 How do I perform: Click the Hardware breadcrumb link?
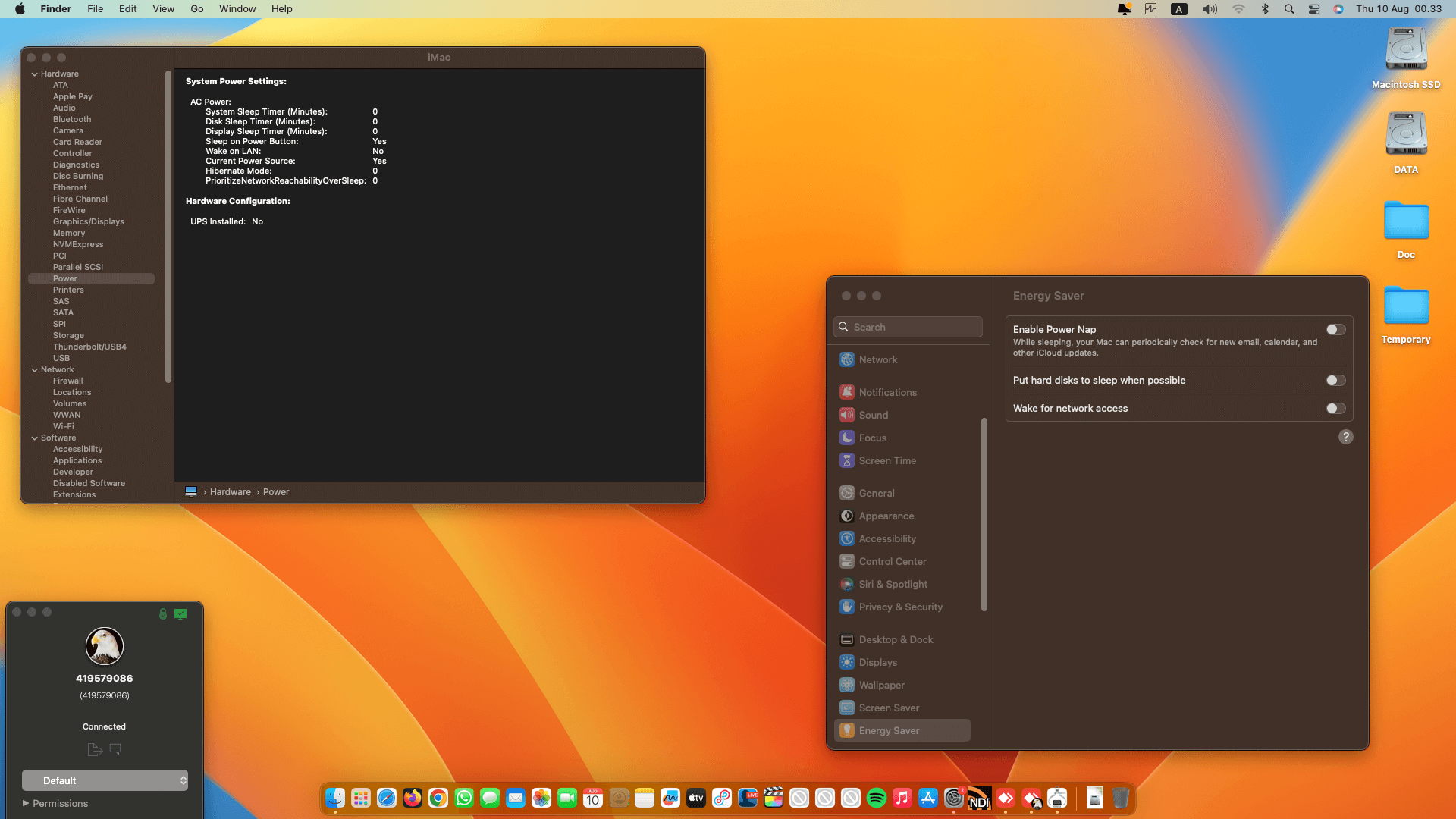[230, 492]
